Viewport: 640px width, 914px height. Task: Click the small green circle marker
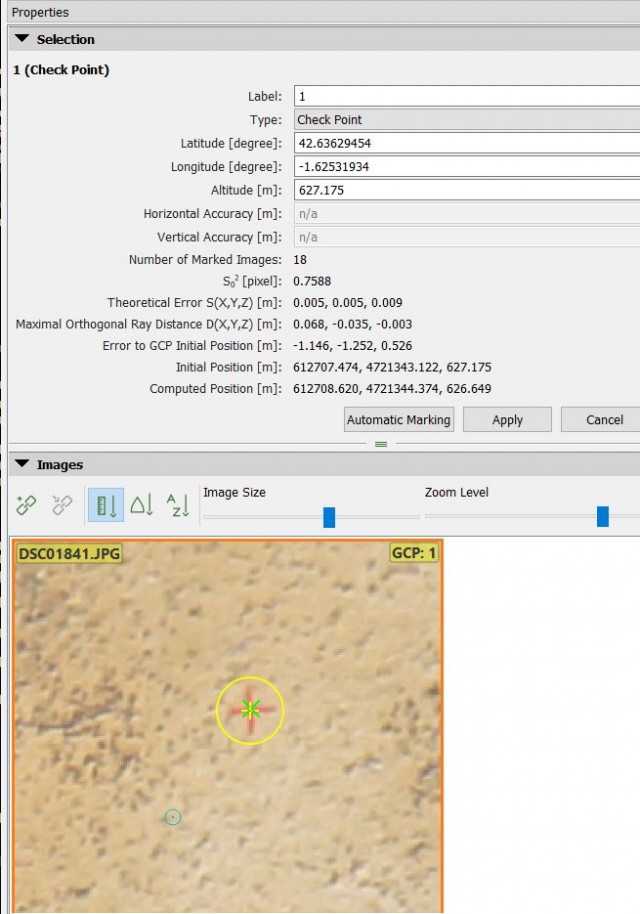coord(173,817)
